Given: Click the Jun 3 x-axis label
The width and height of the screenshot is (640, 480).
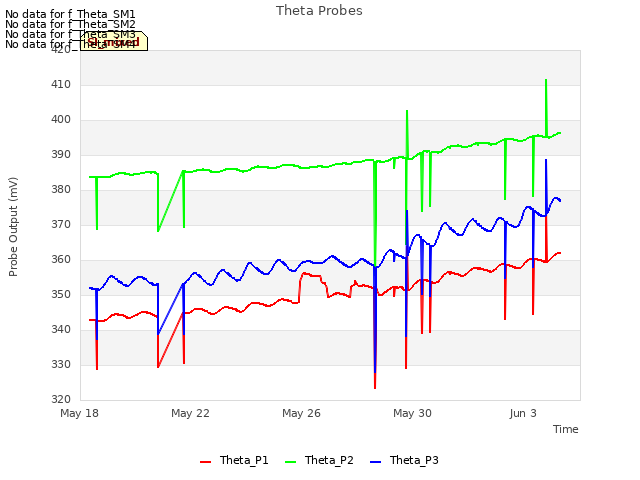Looking at the screenshot, I should coord(523,413).
